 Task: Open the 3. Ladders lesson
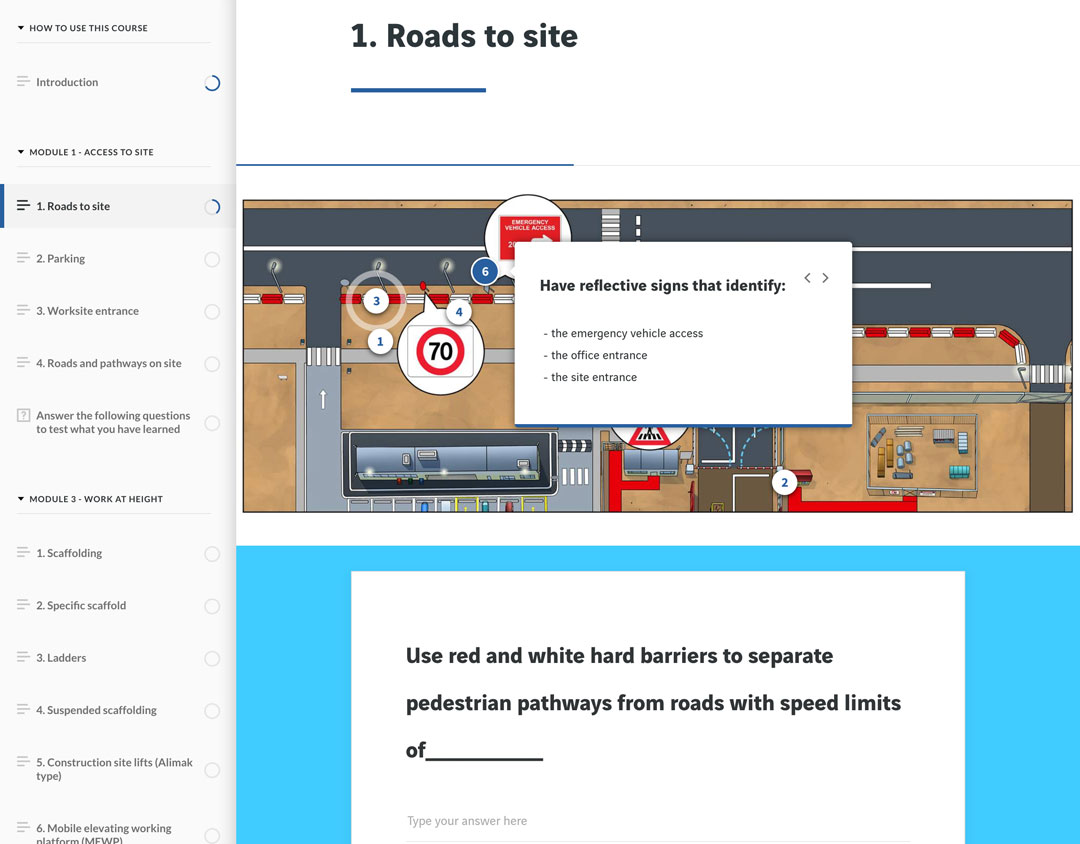pos(118,658)
